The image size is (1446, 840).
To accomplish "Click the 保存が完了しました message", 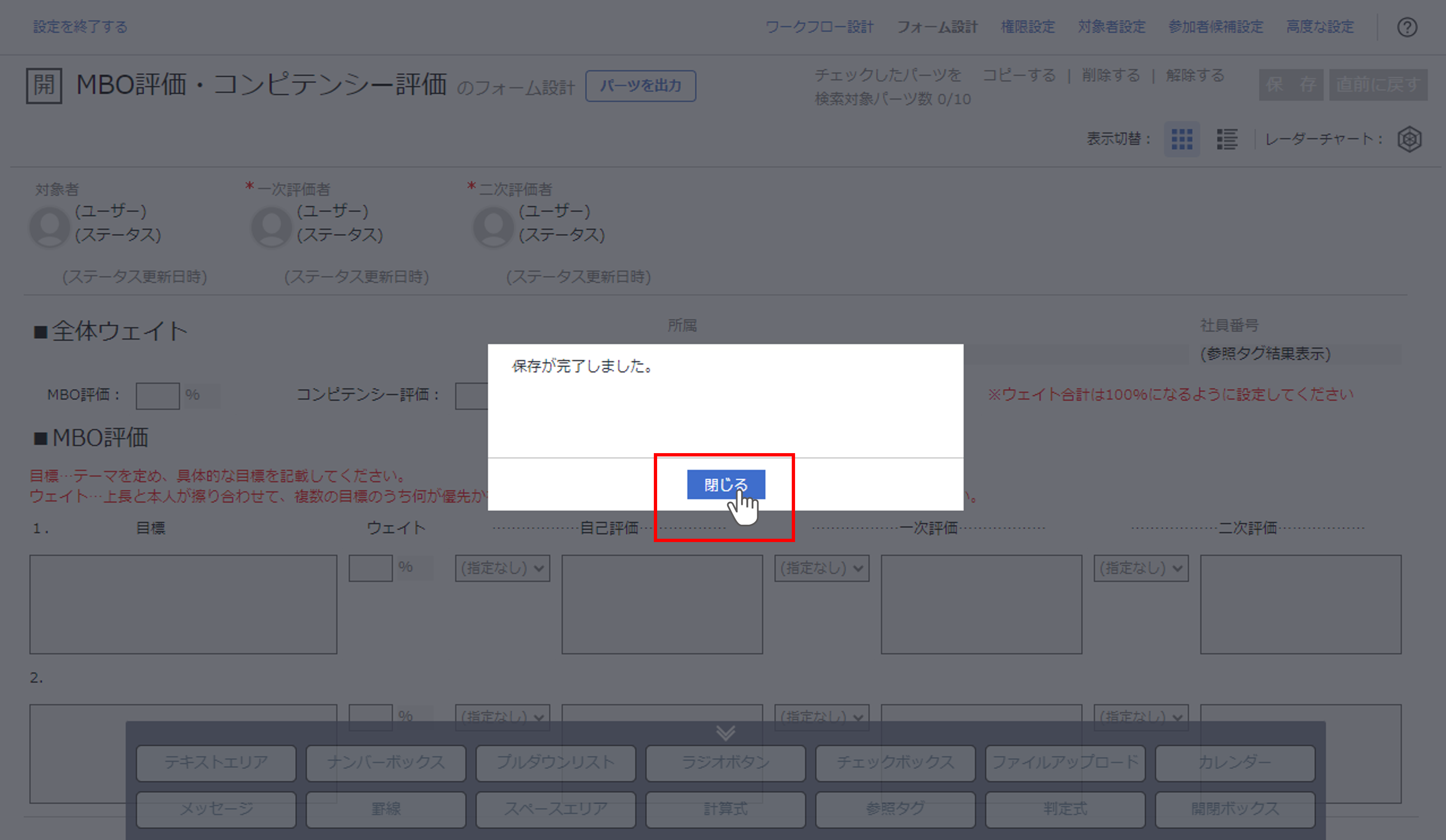I will [583, 366].
